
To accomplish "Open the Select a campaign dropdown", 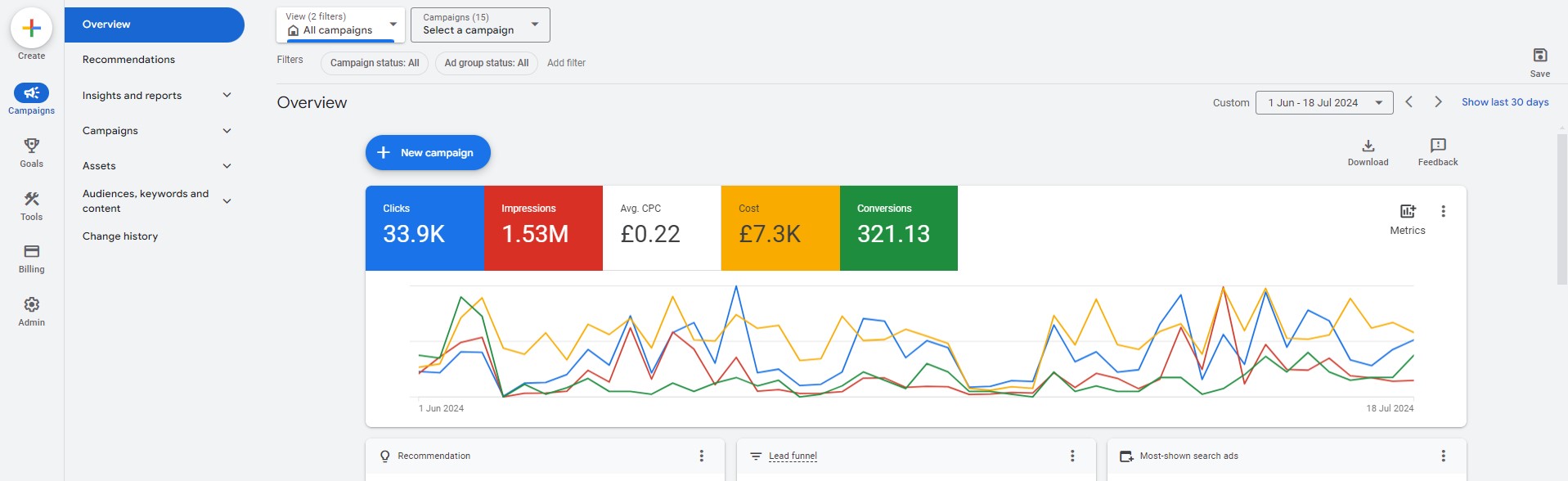I will point(480,25).
